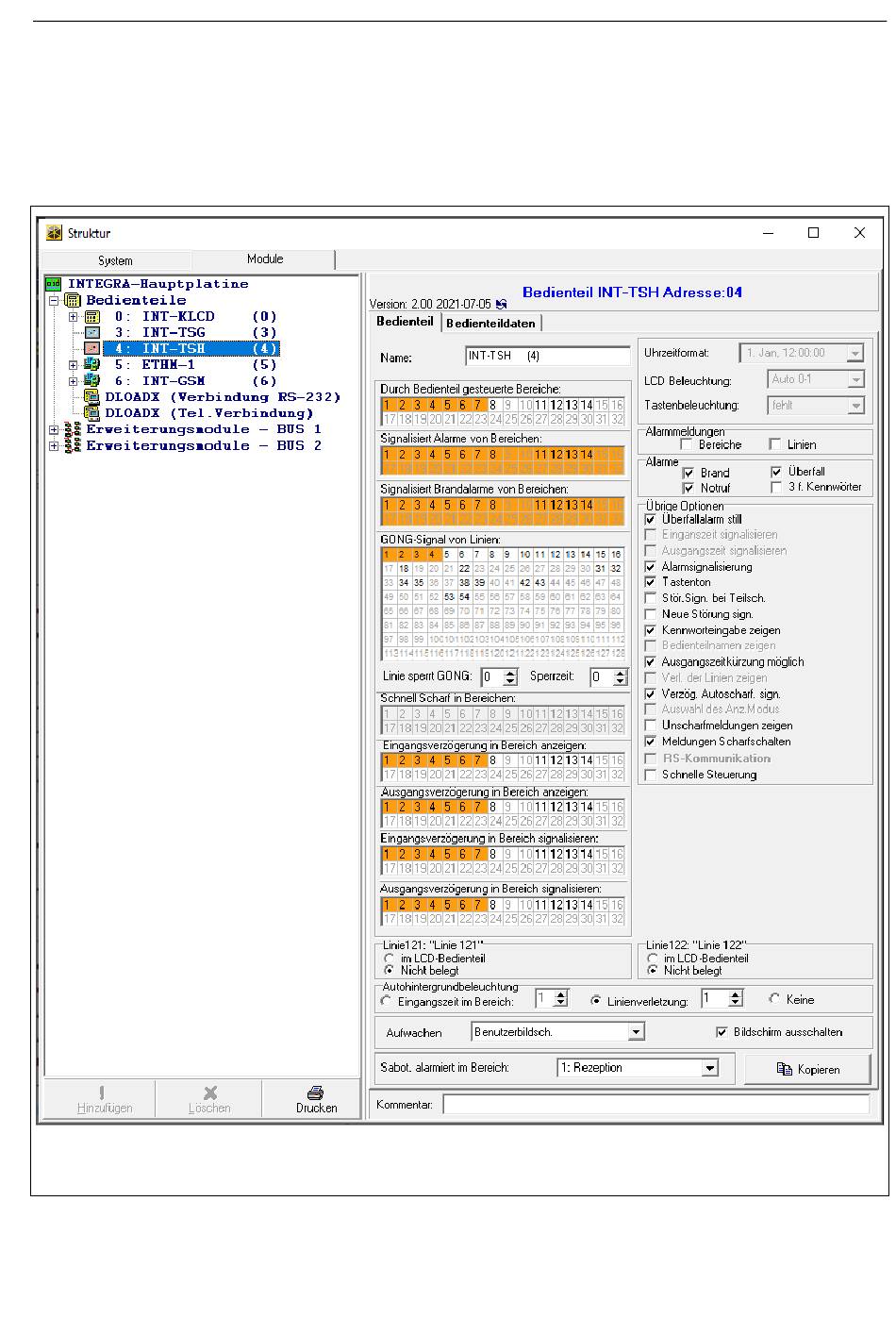This screenshot has height=1318, width=896.
Task: Enable Schnelle Steuerung checkbox
Action: point(650,775)
